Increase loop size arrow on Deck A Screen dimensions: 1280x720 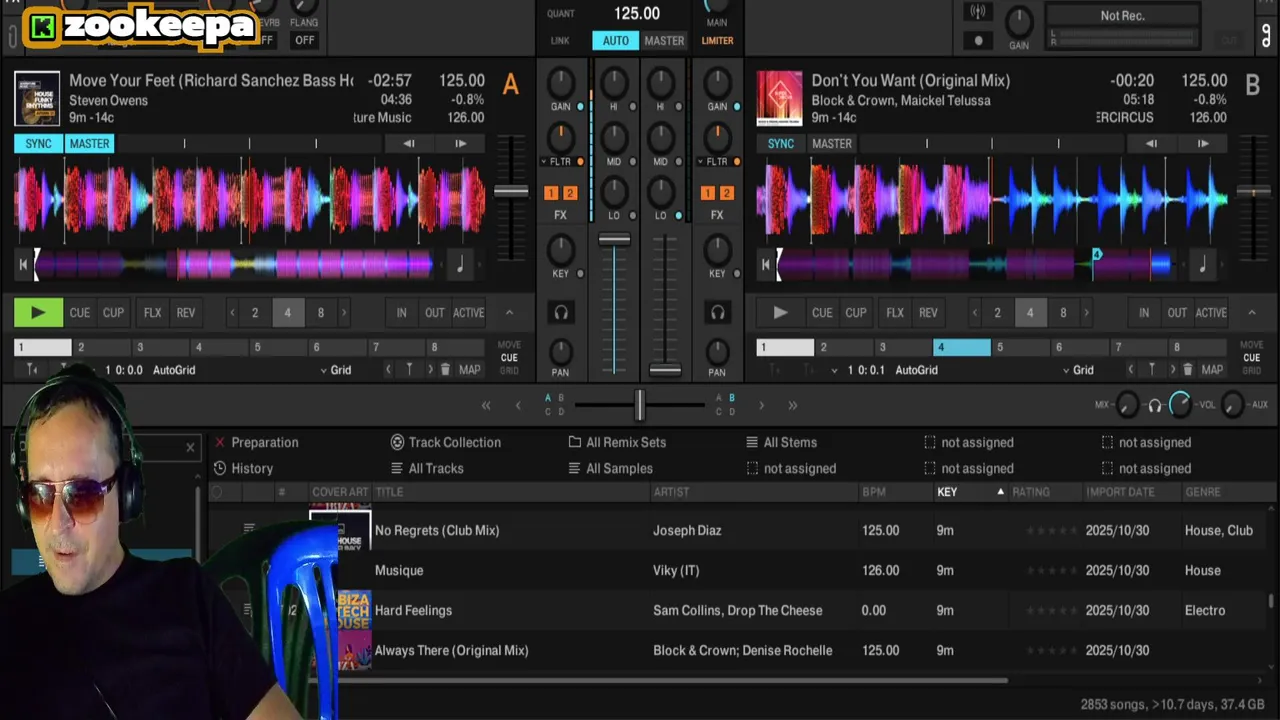point(344,313)
